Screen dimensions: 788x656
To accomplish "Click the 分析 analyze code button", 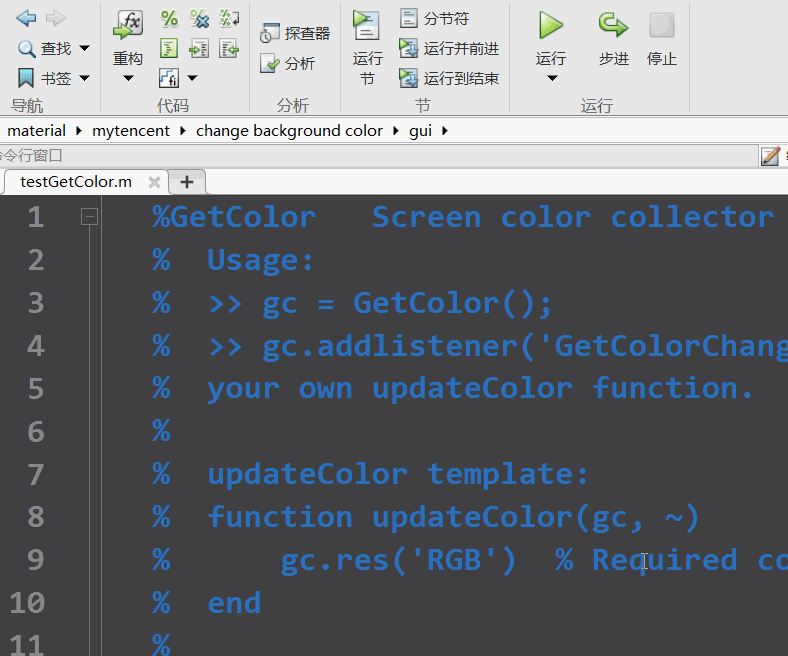I will click(x=287, y=63).
